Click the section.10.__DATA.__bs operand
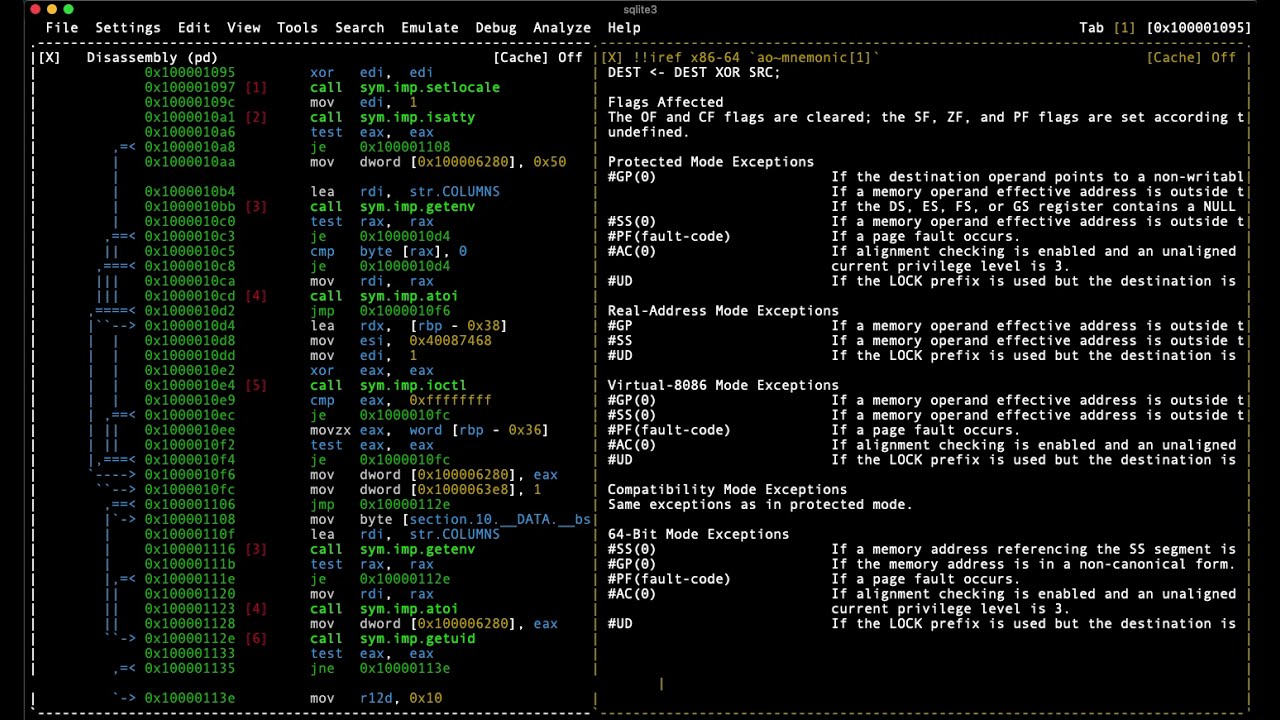 [501, 520]
